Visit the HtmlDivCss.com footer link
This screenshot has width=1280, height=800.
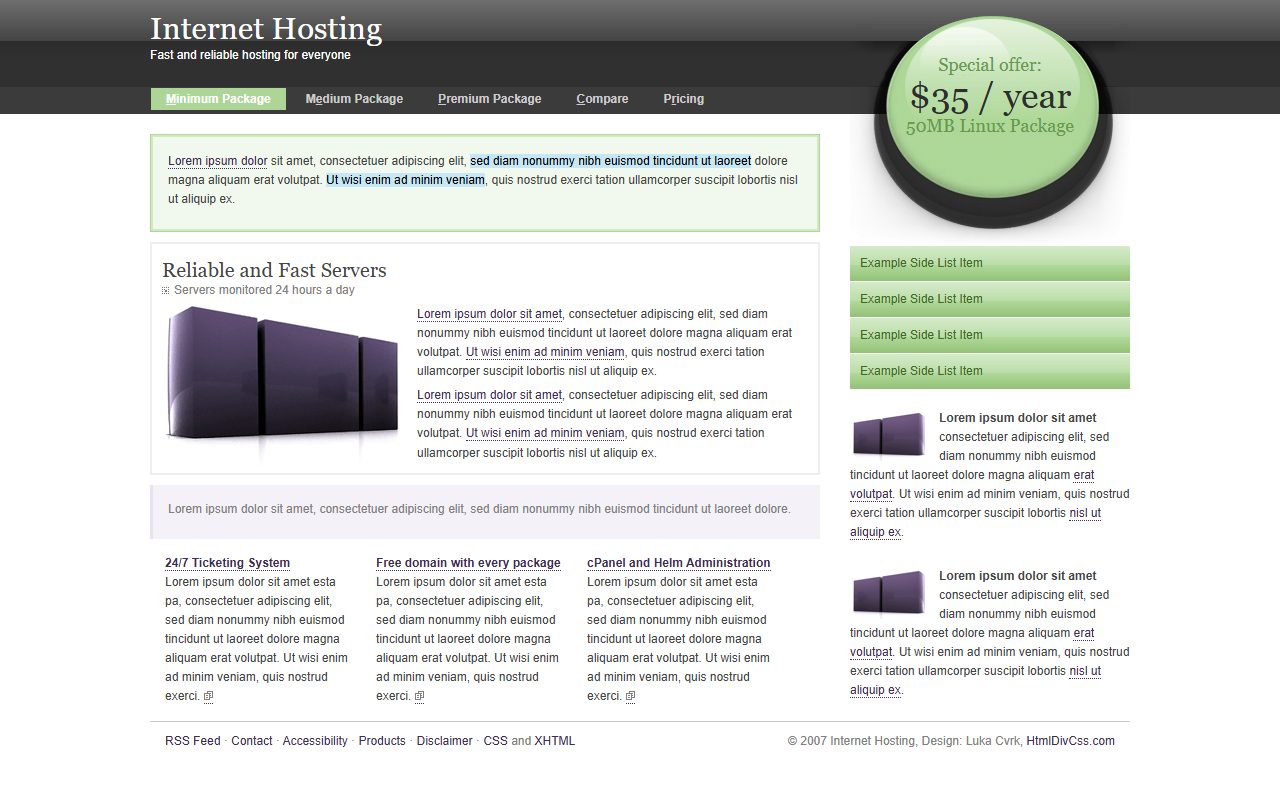coord(1070,741)
